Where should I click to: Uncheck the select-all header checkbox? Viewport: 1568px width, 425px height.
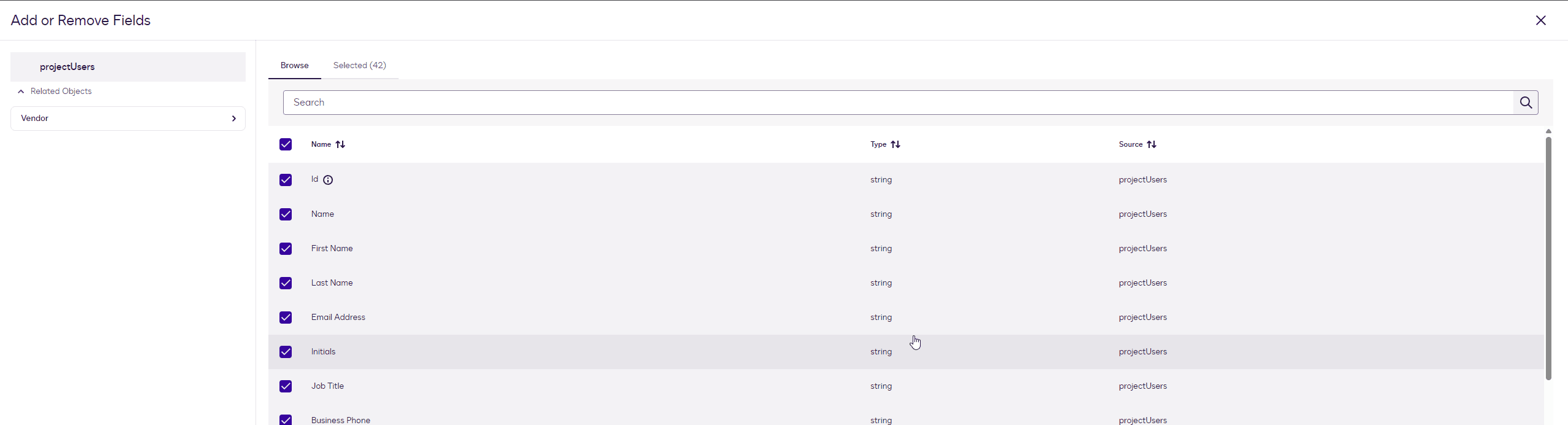click(x=286, y=144)
